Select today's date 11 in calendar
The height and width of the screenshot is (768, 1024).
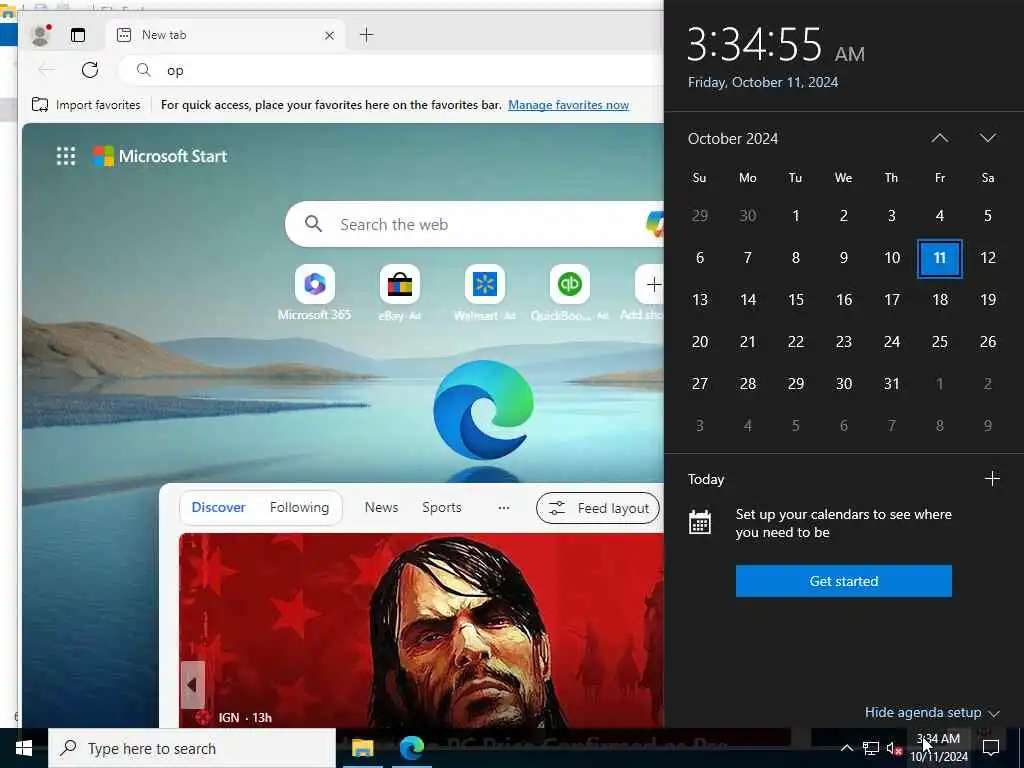940,258
